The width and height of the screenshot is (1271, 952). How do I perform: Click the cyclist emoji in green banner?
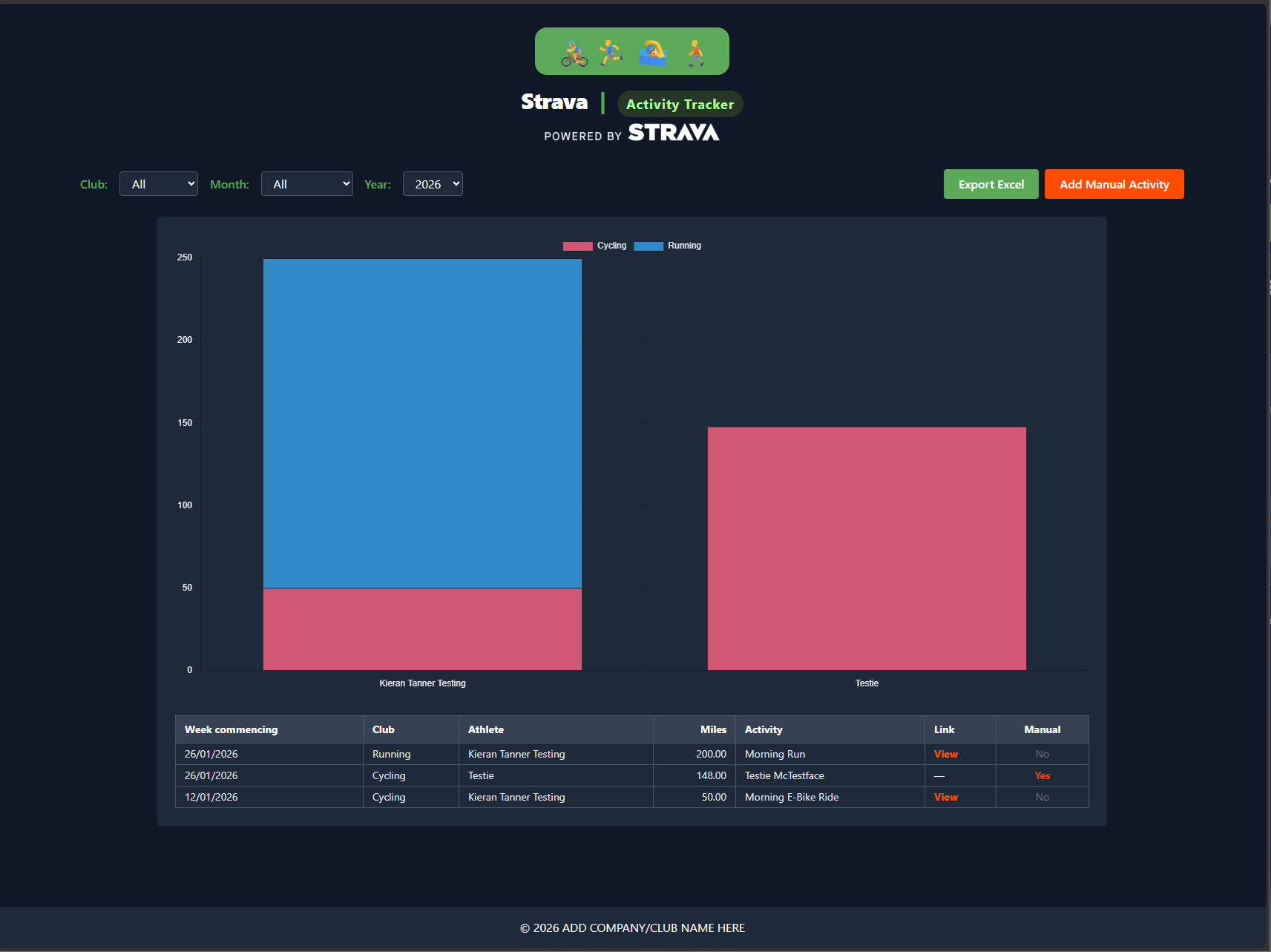[574, 53]
